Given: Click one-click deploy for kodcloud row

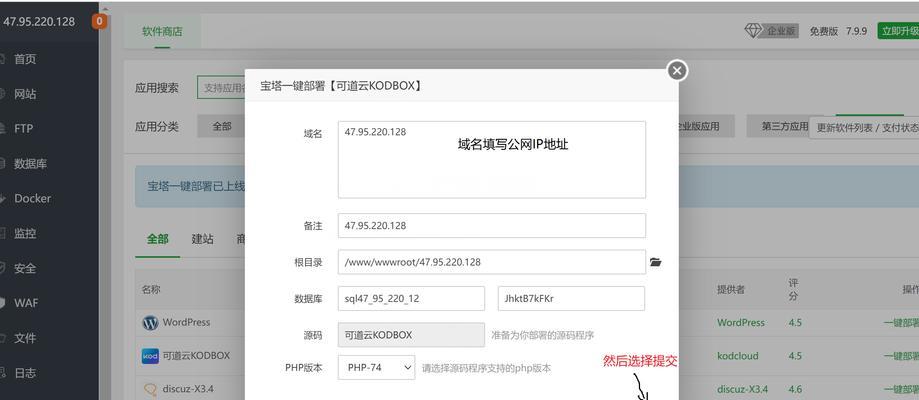Looking at the screenshot, I should (x=901, y=356).
